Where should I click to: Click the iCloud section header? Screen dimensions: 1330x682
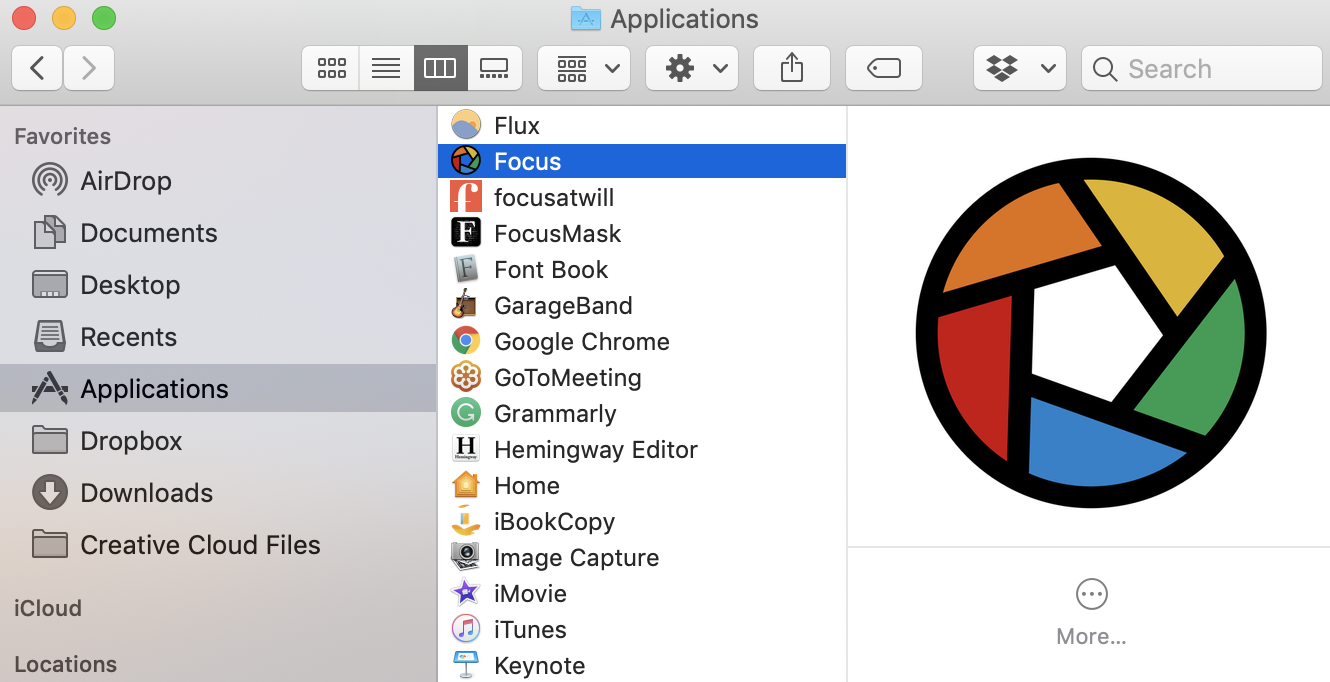(x=48, y=608)
